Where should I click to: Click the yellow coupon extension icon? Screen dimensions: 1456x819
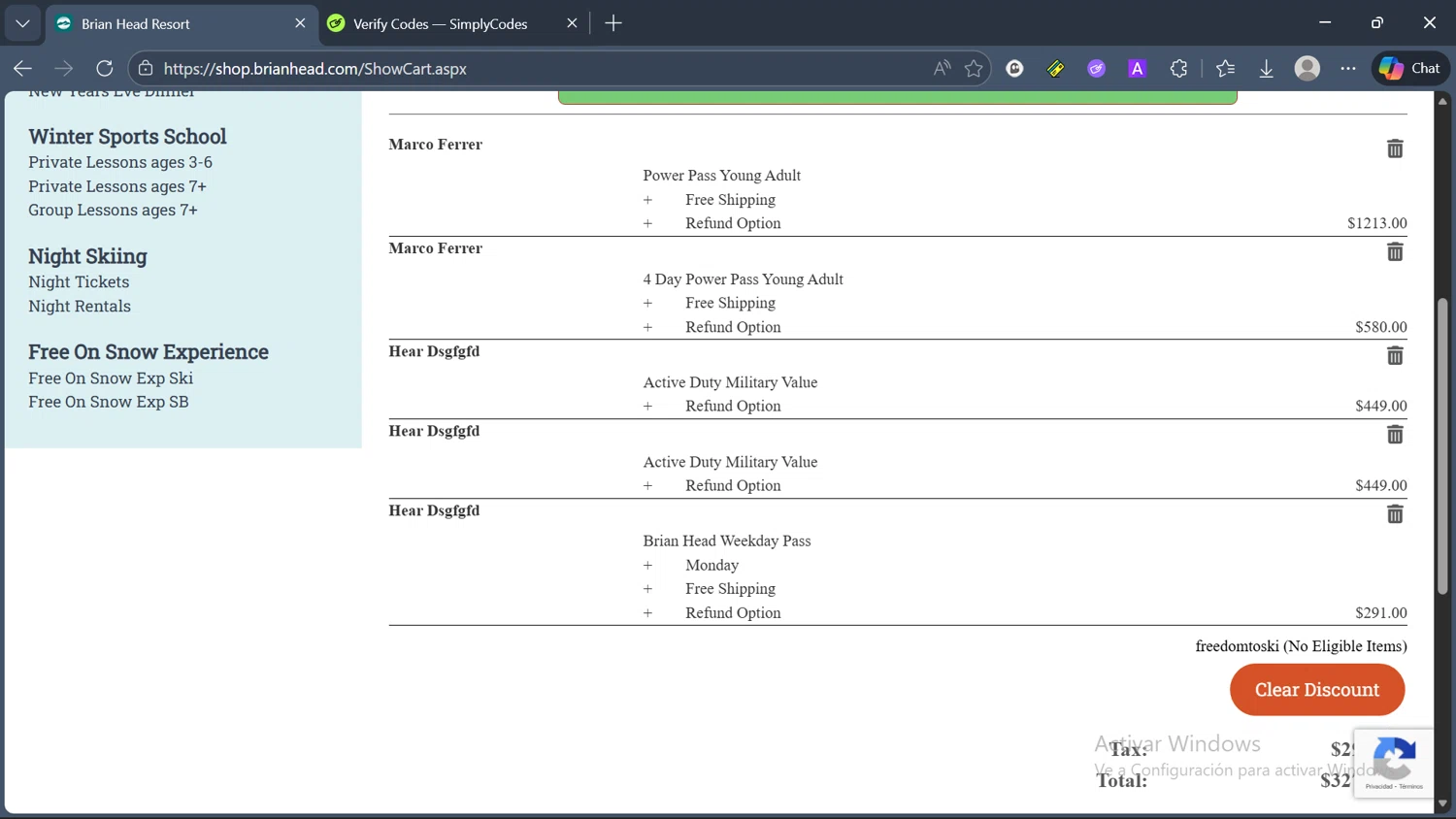pos(1055,69)
